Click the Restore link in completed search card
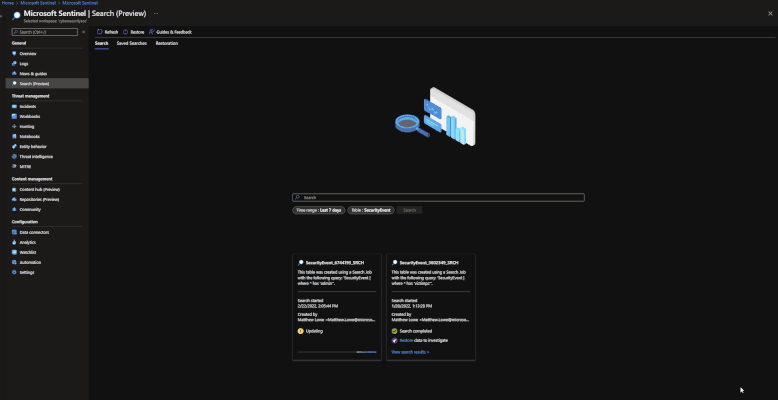The image size is (778, 400). (x=406, y=340)
